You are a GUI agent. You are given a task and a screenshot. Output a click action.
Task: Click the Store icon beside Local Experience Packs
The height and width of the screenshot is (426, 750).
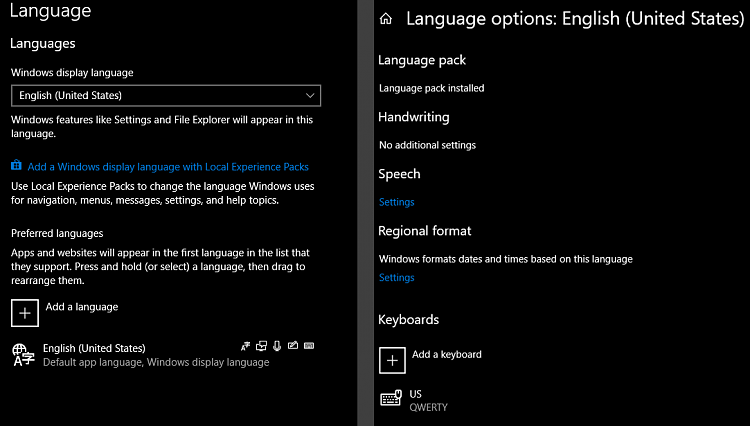tap(16, 165)
